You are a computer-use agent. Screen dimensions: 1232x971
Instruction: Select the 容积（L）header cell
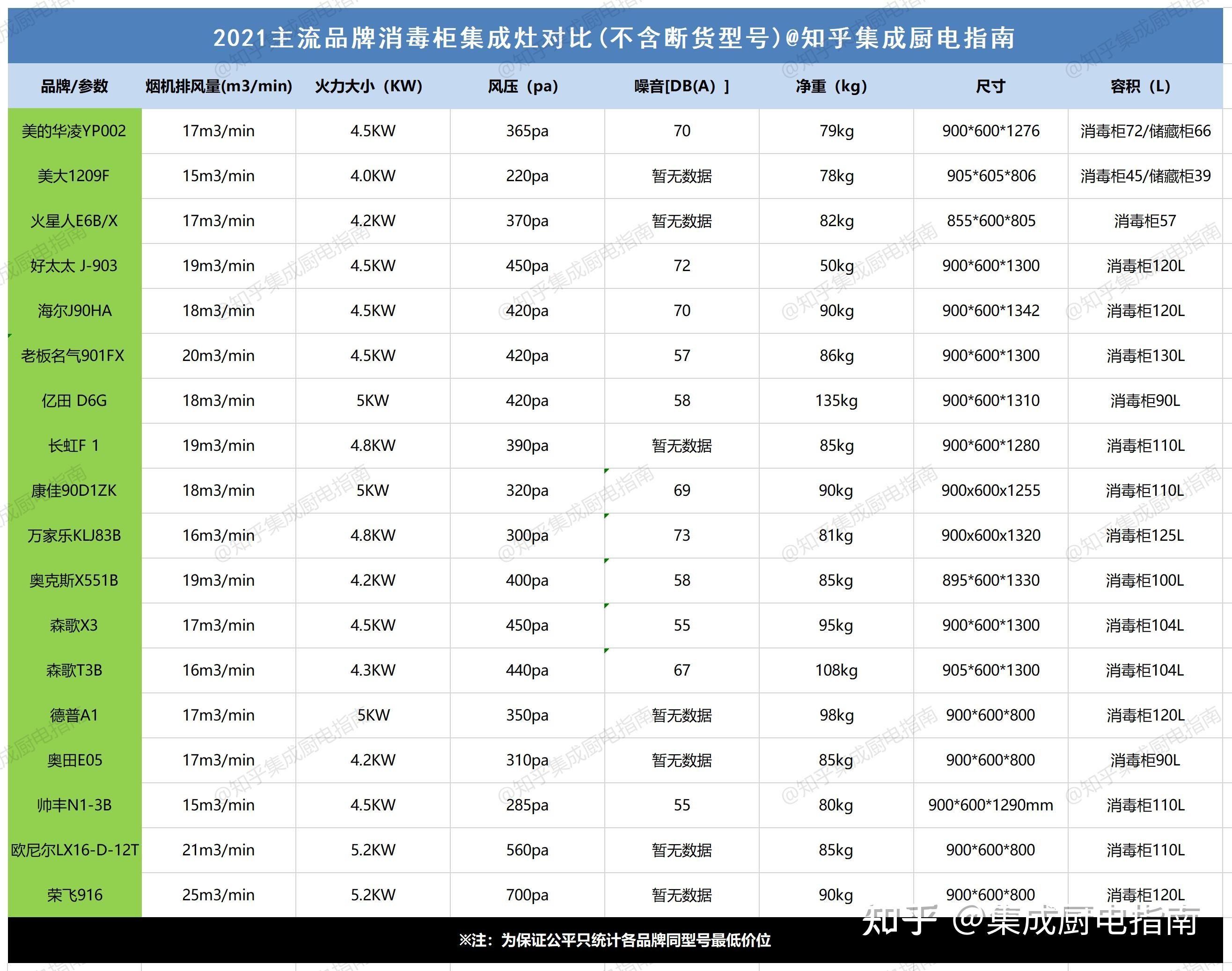coord(1145,86)
